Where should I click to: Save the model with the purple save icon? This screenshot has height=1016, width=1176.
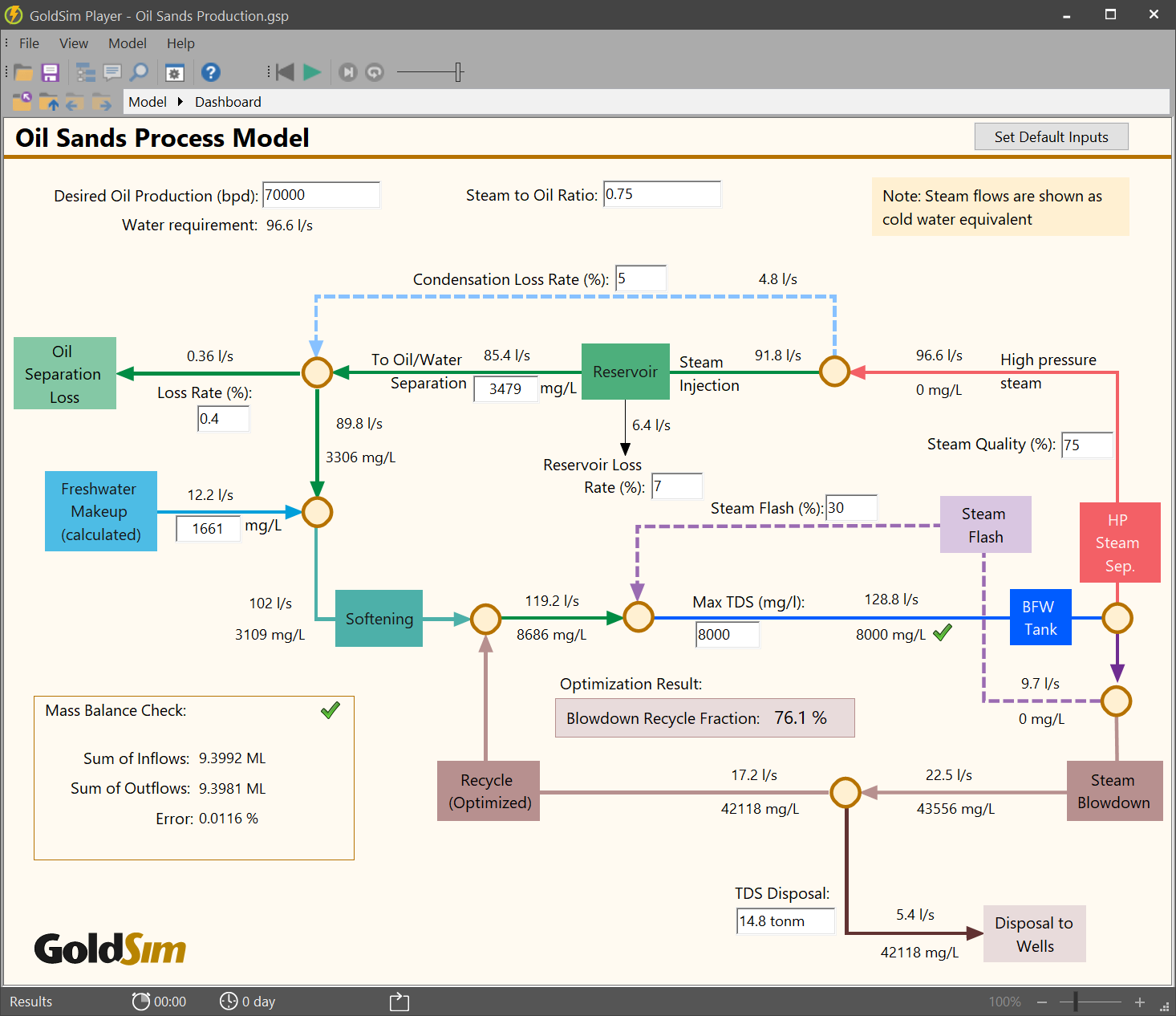pyautogui.click(x=50, y=71)
